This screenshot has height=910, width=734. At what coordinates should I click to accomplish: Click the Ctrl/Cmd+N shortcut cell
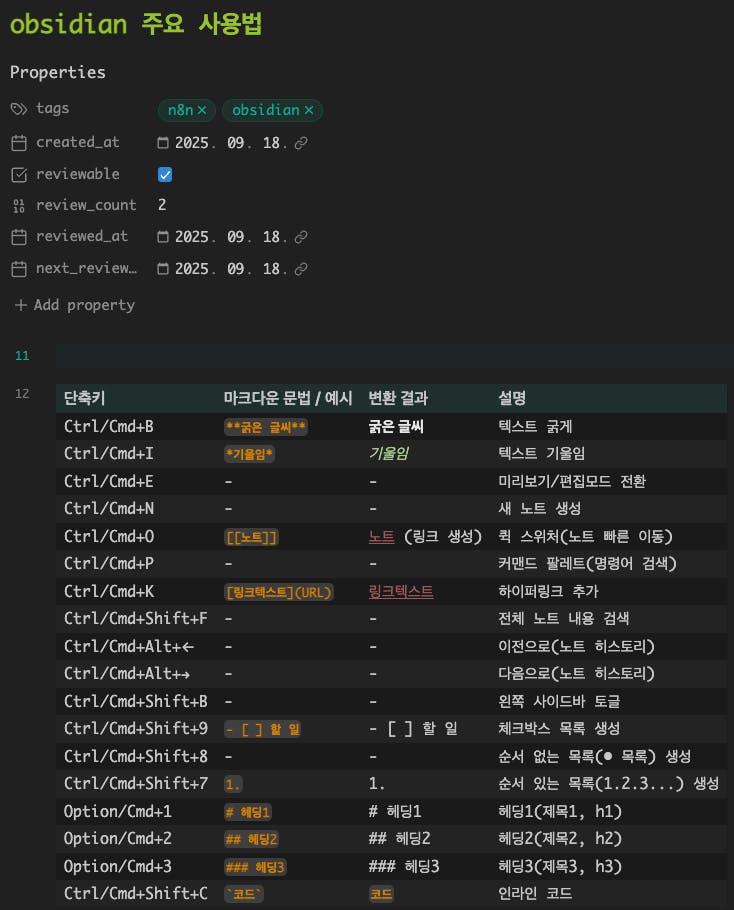[x=109, y=509]
